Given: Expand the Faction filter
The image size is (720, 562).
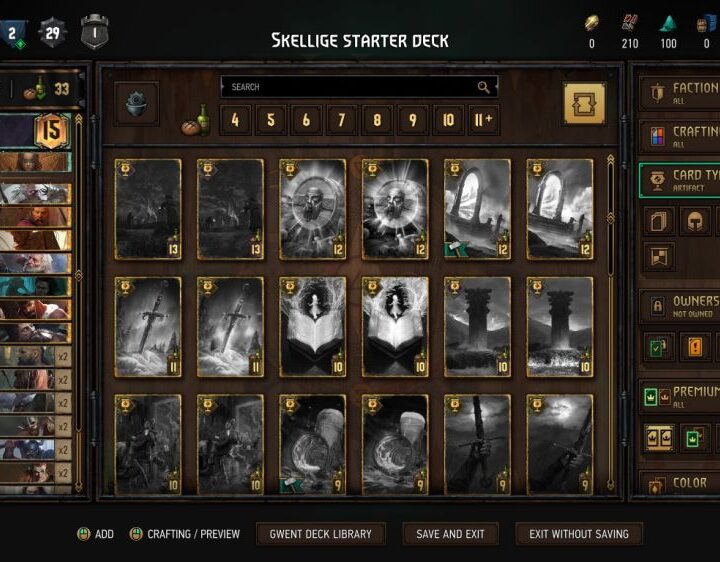Looking at the screenshot, I should pos(680,93).
